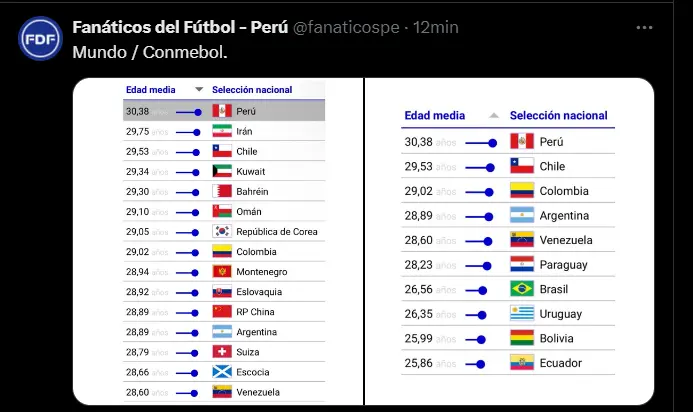Click the Paraguay flag icon

pyautogui.click(x=521, y=265)
